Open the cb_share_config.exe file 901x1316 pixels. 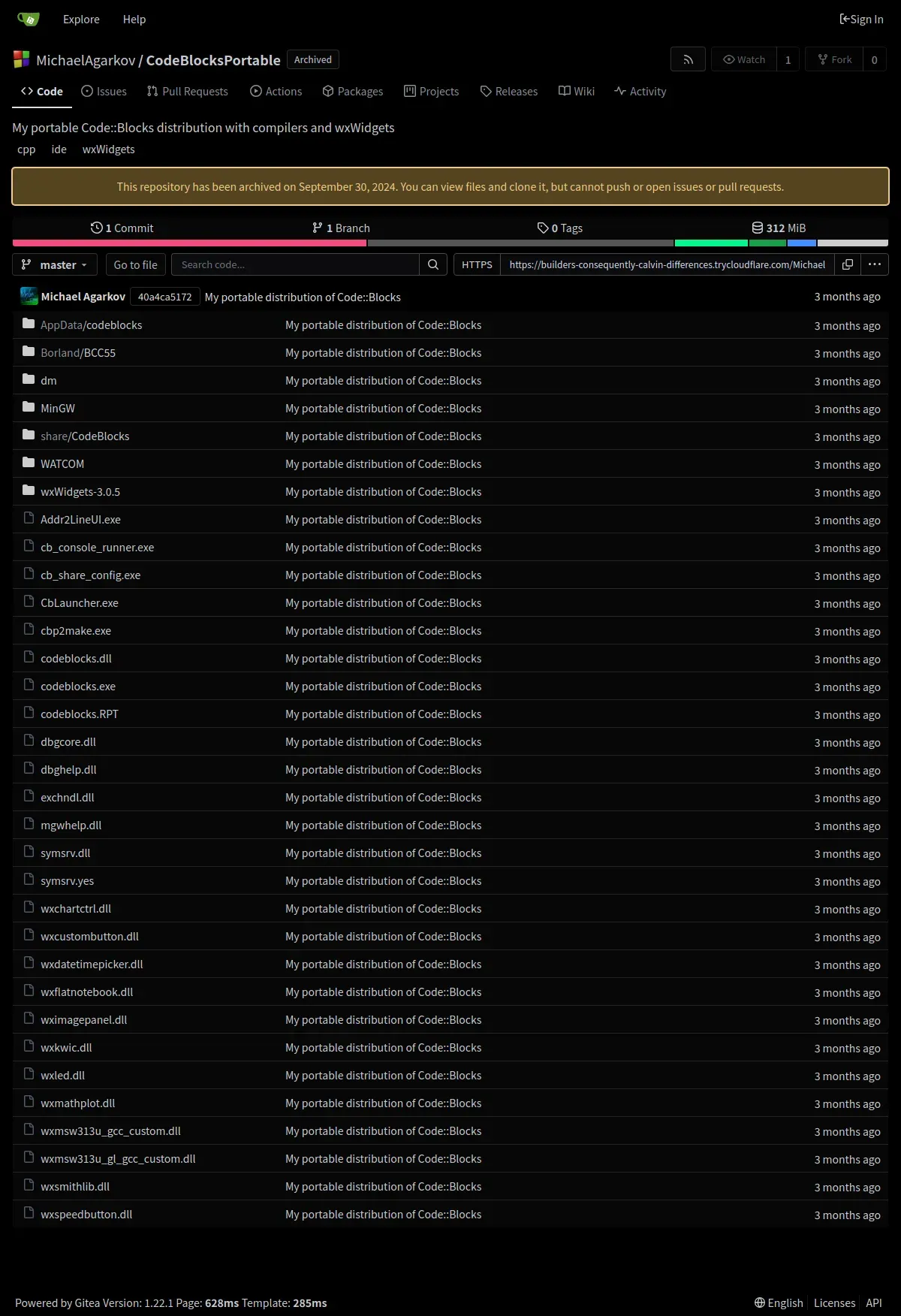pyautogui.click(x=90, y=575)
